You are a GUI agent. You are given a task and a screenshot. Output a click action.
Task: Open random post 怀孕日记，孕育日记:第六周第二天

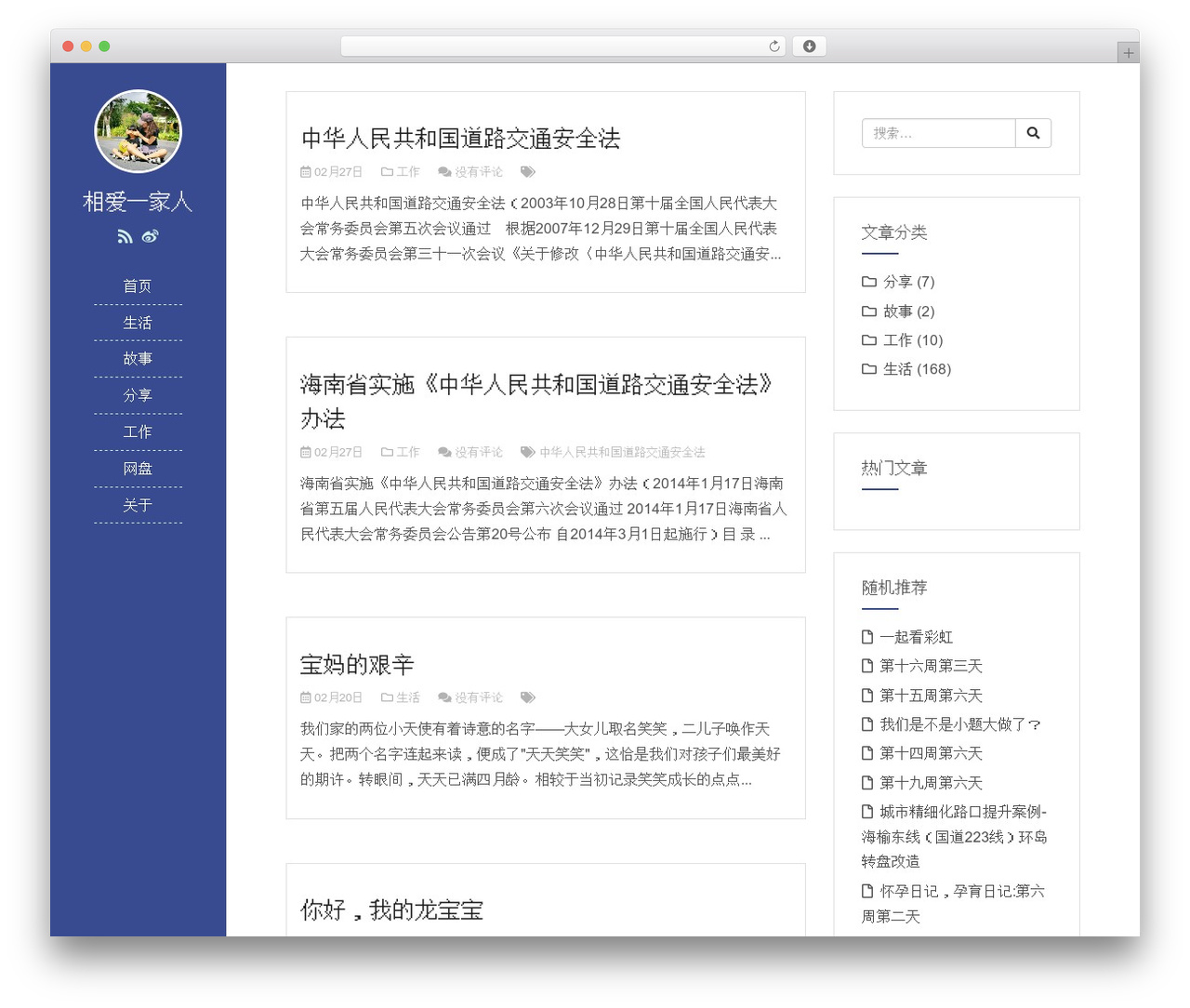(x=953, y=904)
